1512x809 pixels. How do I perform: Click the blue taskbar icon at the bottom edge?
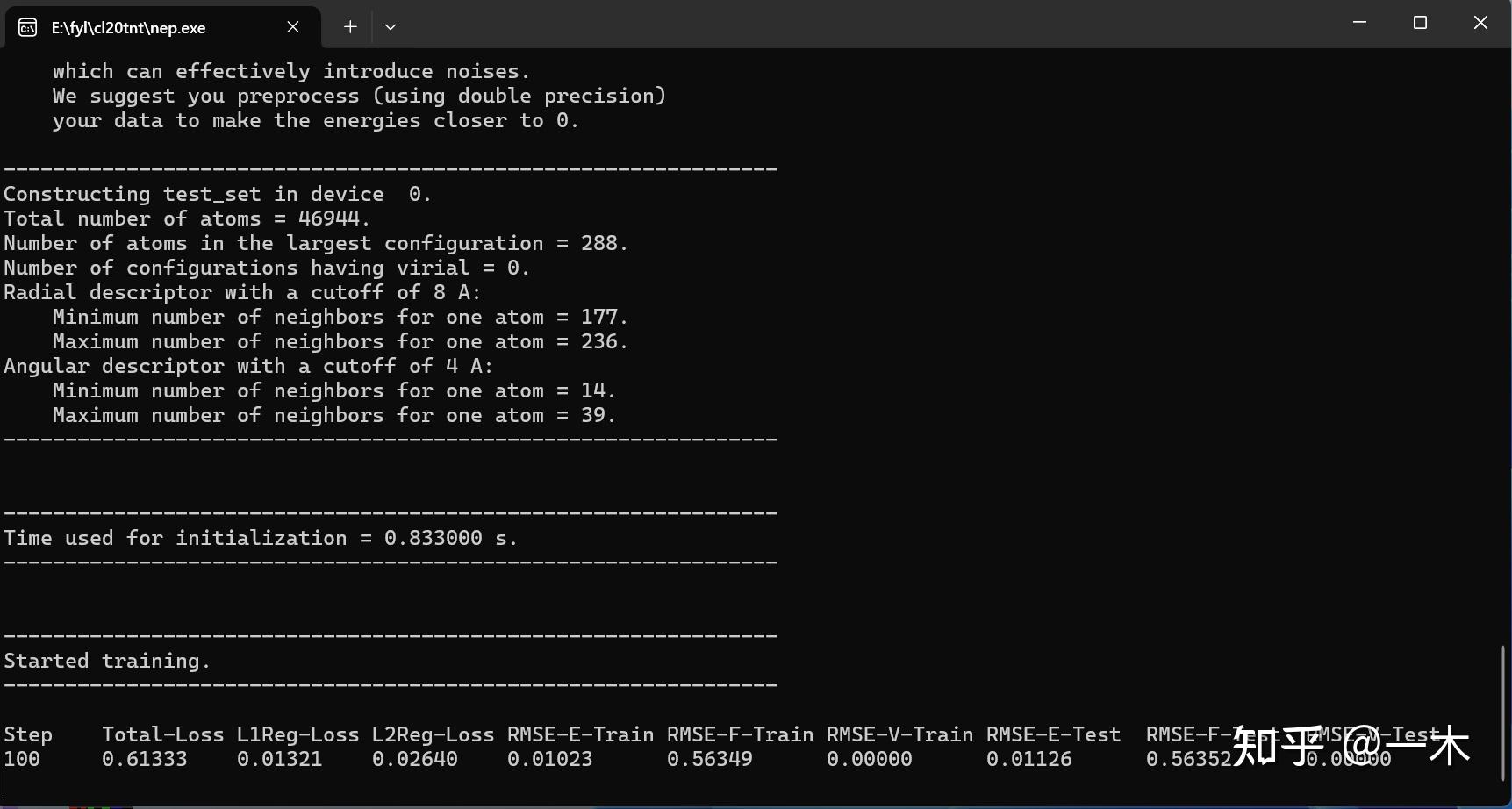pyautogui.click(x=117, y=807)
